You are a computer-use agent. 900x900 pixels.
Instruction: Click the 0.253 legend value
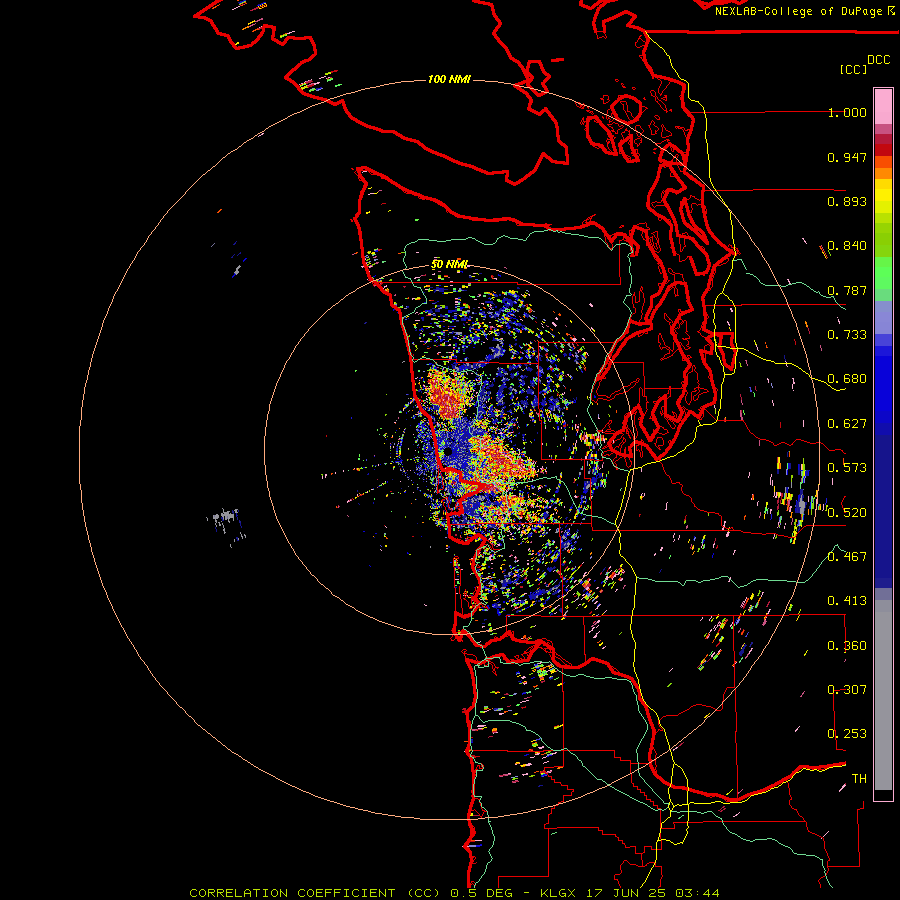(847, 734)
